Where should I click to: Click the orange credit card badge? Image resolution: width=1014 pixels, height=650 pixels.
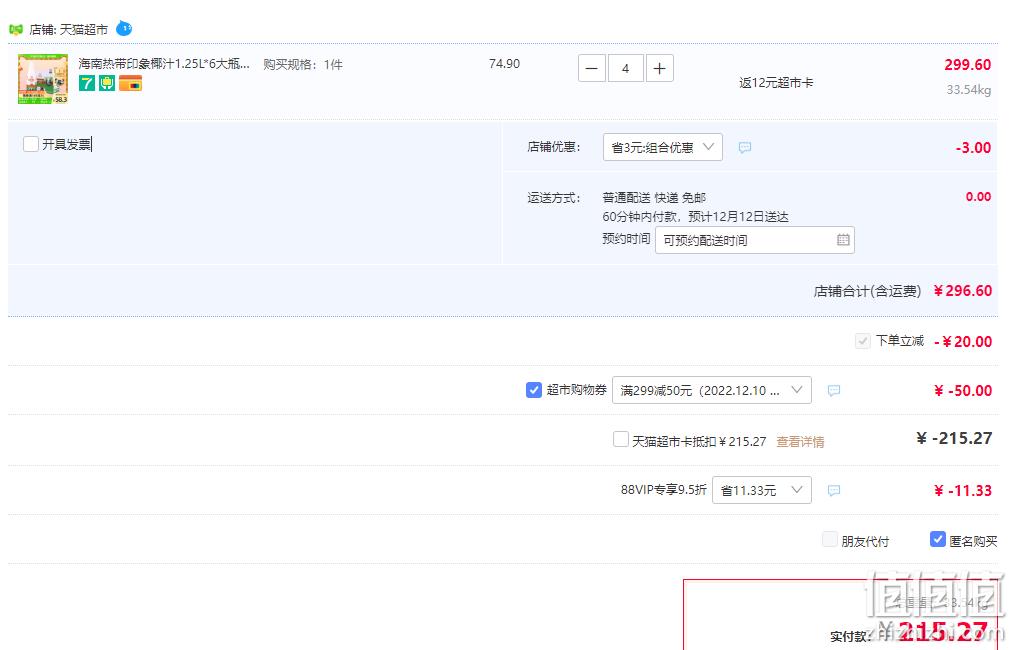pos(130,83)
